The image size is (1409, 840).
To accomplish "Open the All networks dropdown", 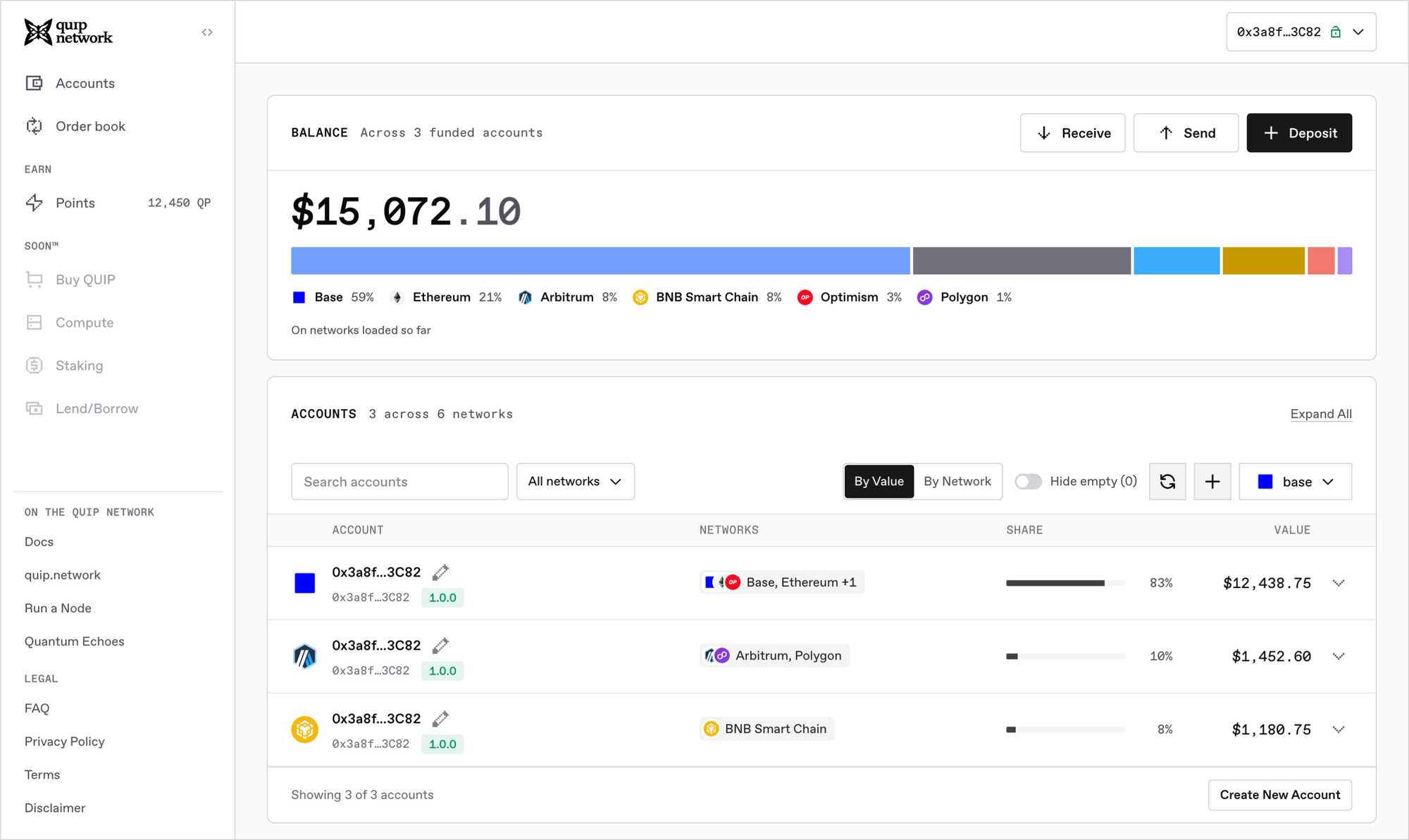I will tap(576, 482).
